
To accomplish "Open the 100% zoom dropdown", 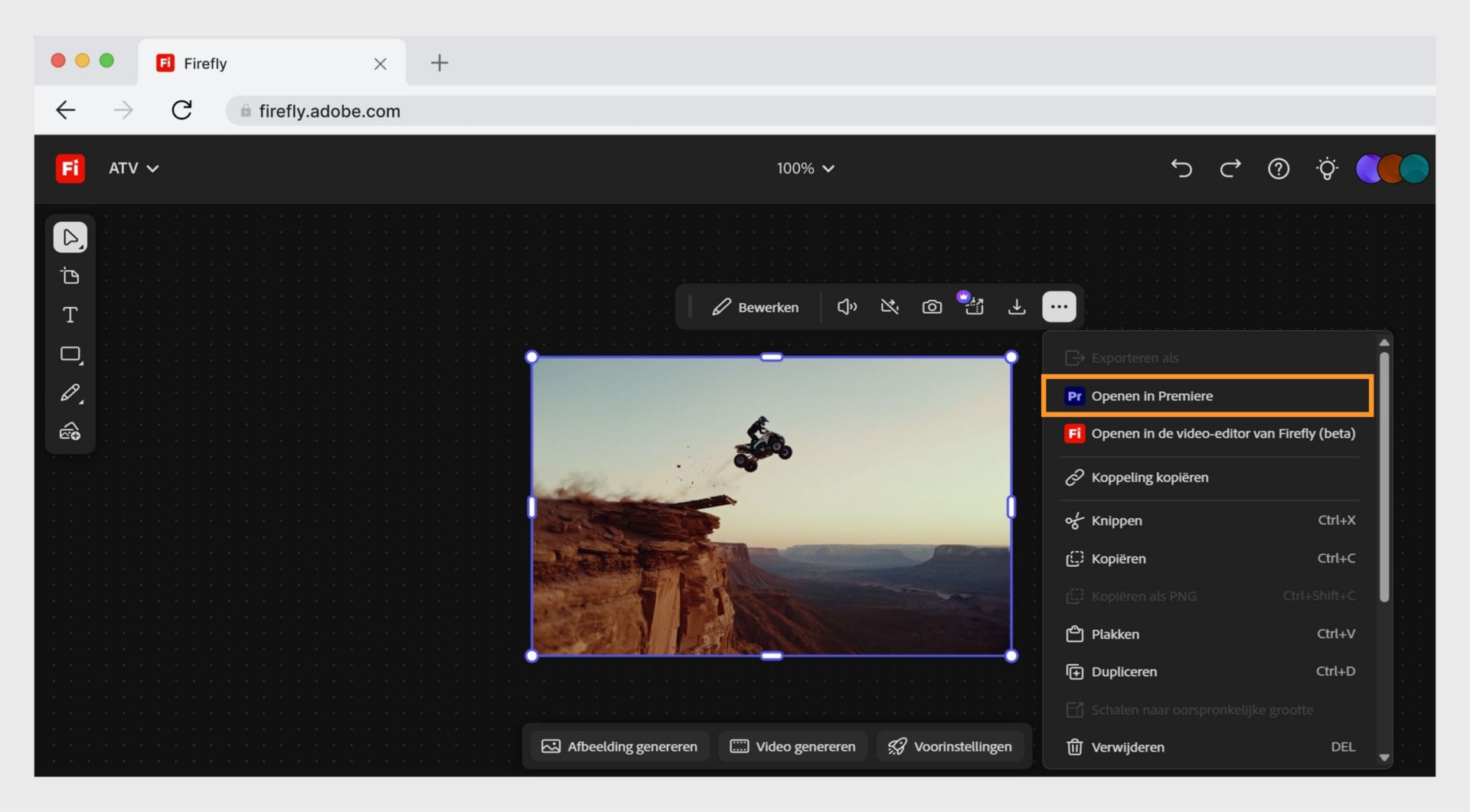I will pos(805,168).
